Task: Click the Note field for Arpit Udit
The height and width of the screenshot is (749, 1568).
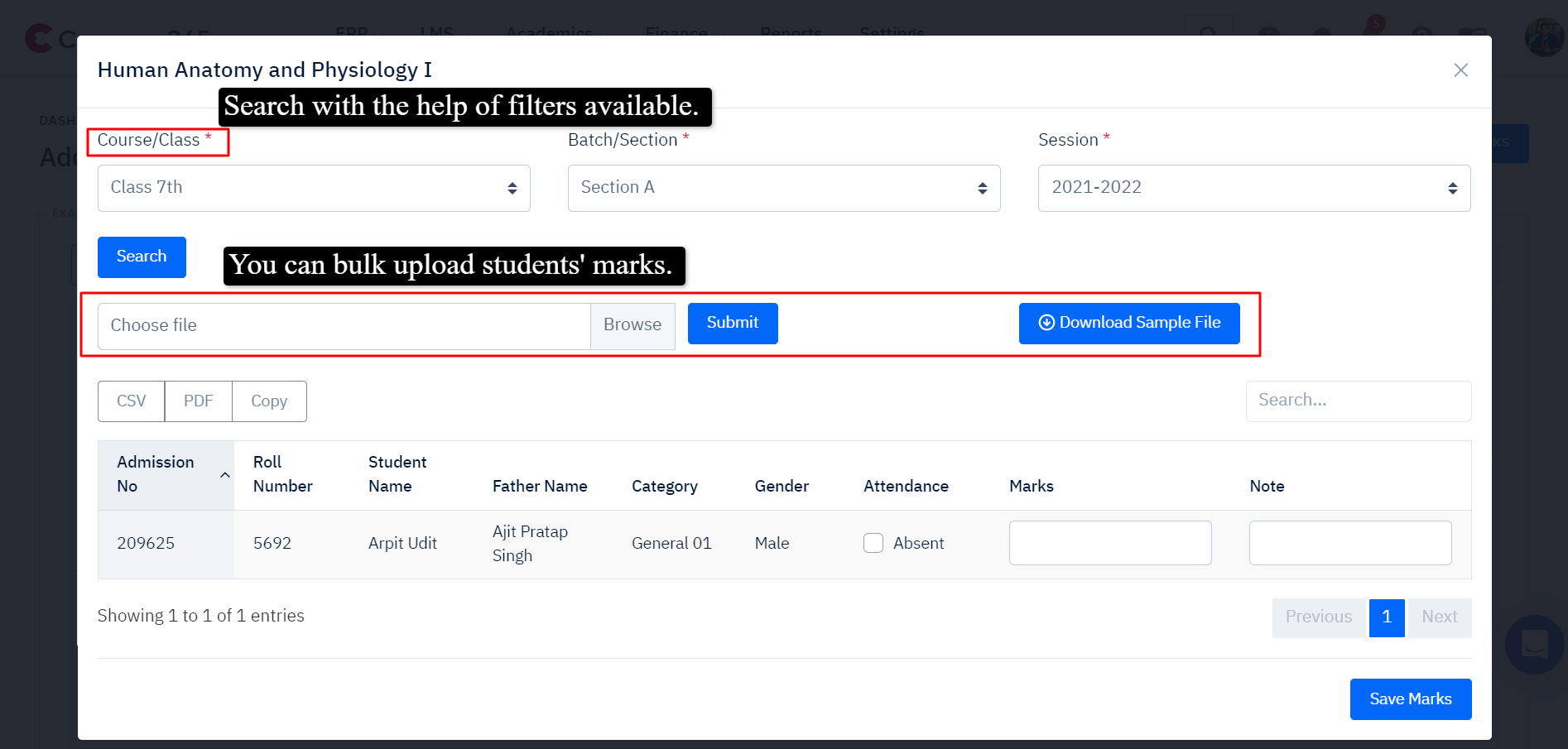Action: [x=1350, y=544]
